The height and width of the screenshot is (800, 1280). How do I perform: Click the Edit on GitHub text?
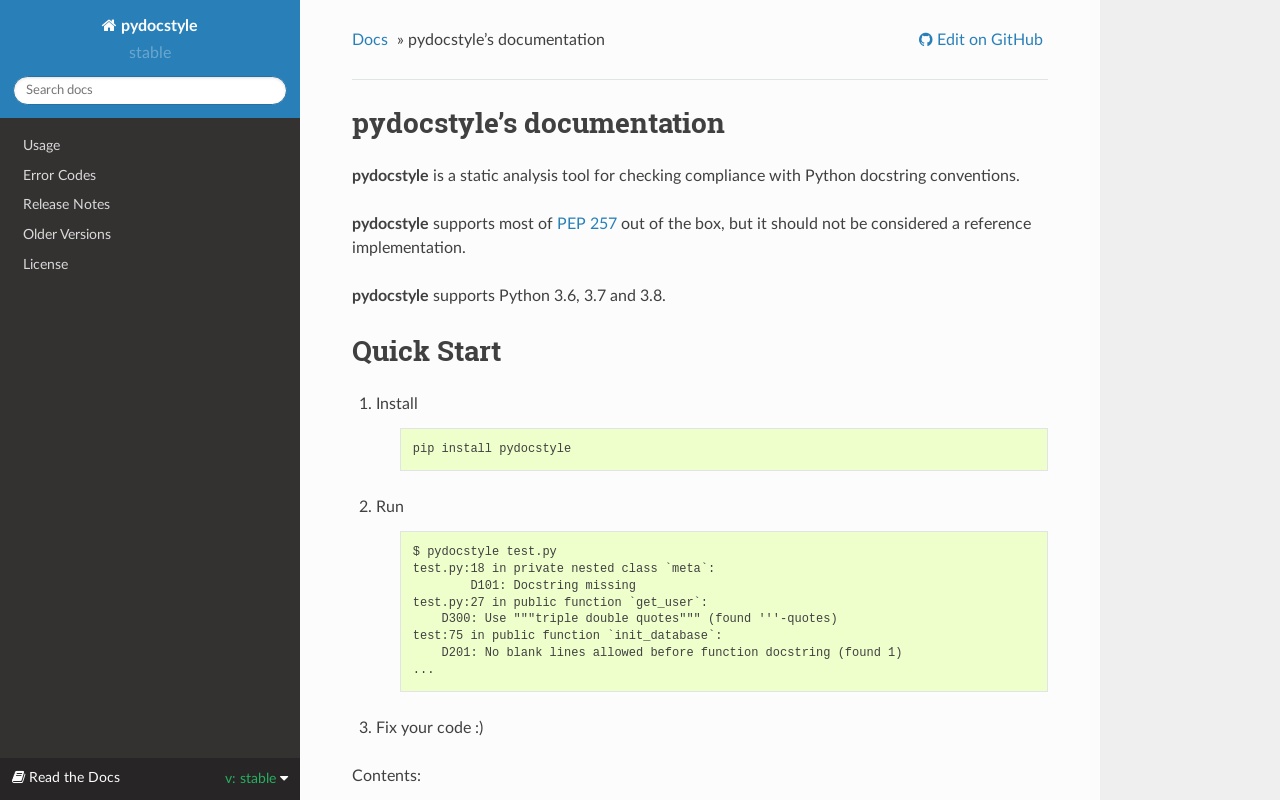pos(989,40)
